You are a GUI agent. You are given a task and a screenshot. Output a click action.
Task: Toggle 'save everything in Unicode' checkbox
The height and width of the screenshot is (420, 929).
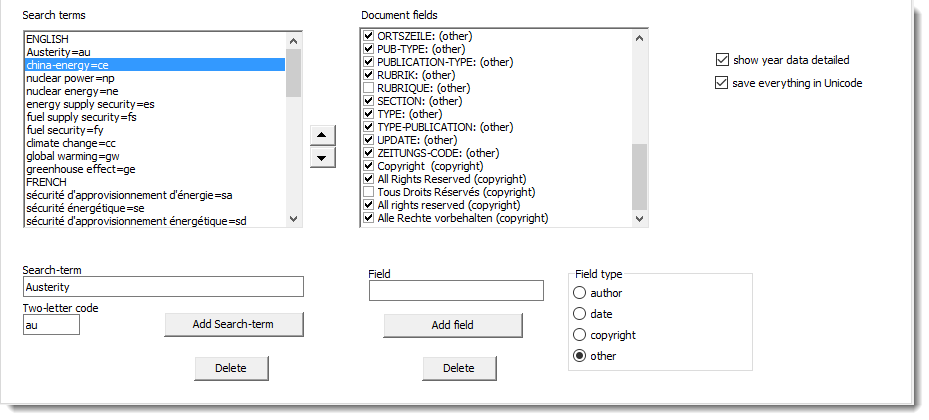pyautogui.click(x=723, y=83)
